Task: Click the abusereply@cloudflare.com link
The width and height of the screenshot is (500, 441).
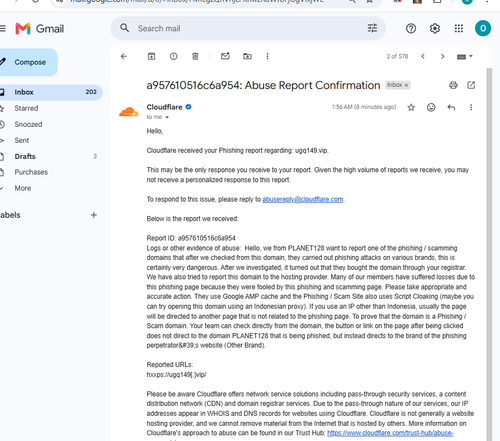Action: coord(303,199)
